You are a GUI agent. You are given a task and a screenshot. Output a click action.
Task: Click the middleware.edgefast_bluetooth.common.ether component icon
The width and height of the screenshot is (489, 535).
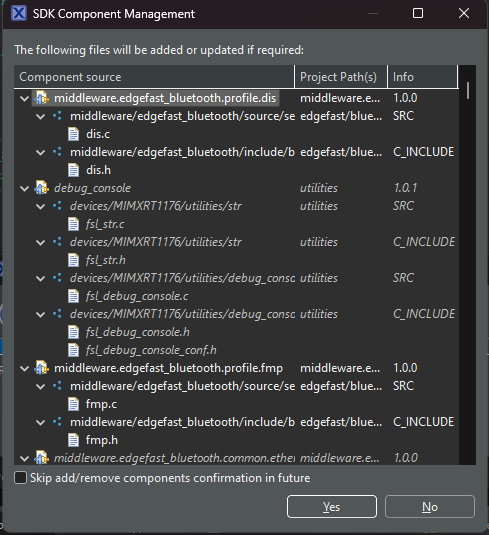point(41,458)
